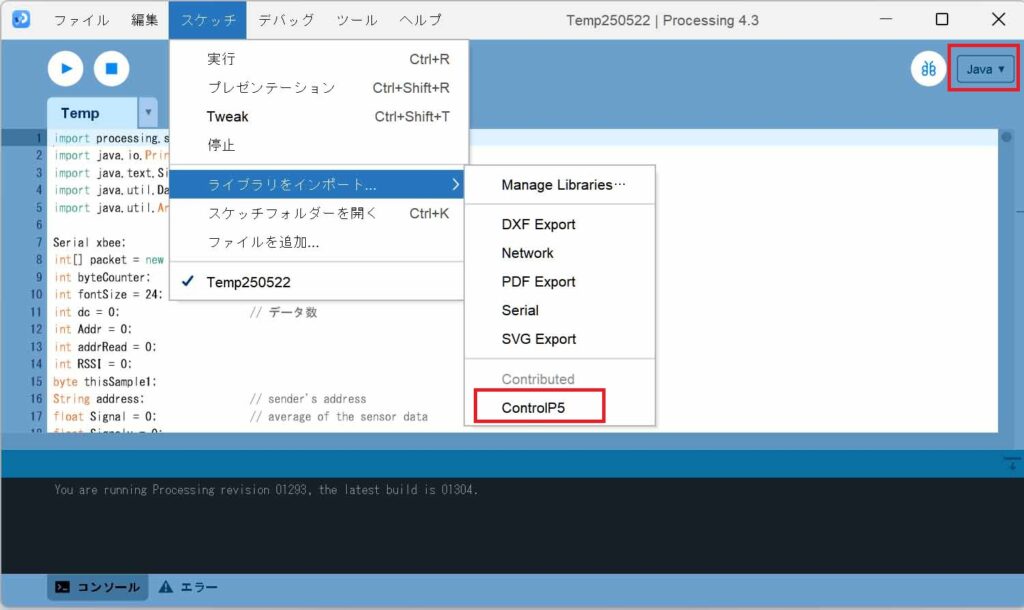This screenshot has height=610, width=1024.
Task: Open Manage Libraries… in submenu
Action: [x=560, y=185]
